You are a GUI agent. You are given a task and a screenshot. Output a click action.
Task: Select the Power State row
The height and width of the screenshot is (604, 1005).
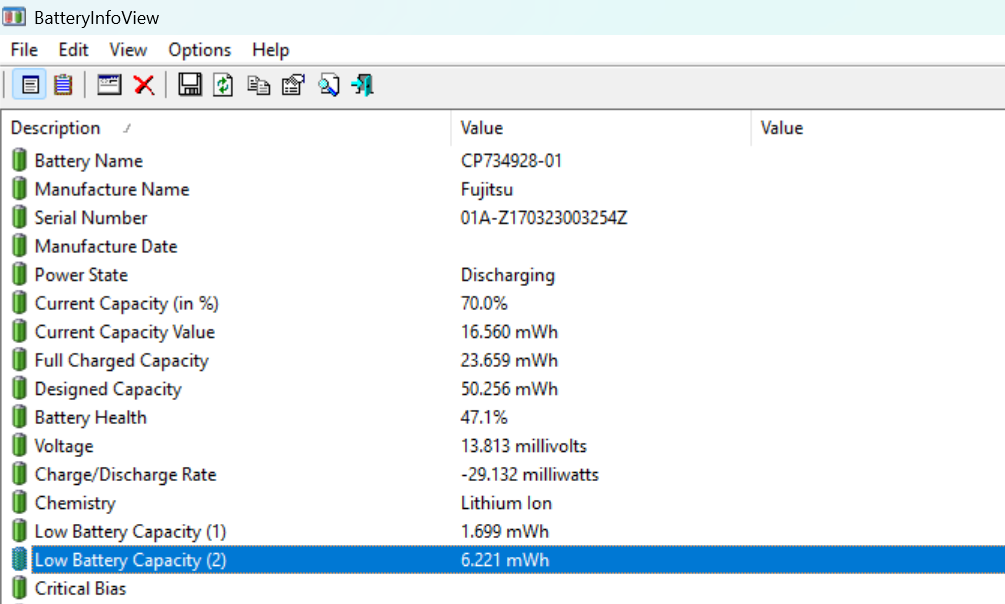click(502, 274)
